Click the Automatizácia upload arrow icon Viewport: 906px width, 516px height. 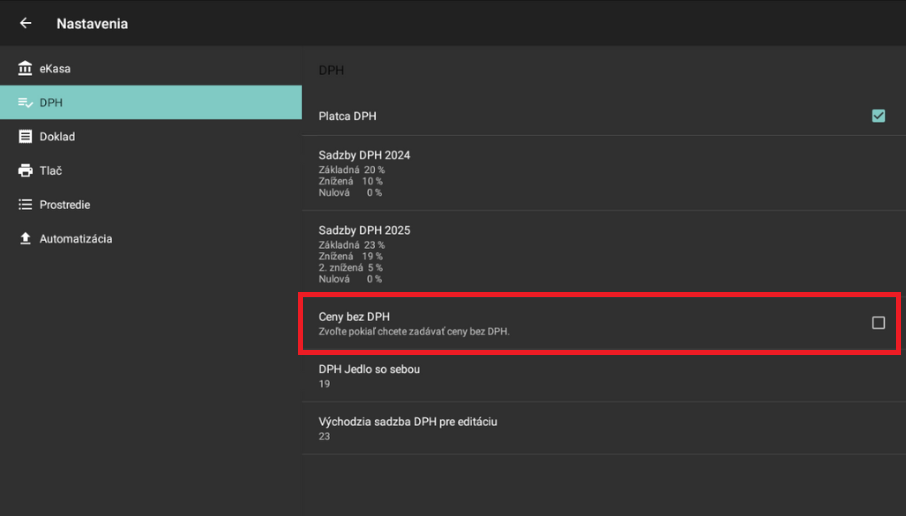pos(25,239)
